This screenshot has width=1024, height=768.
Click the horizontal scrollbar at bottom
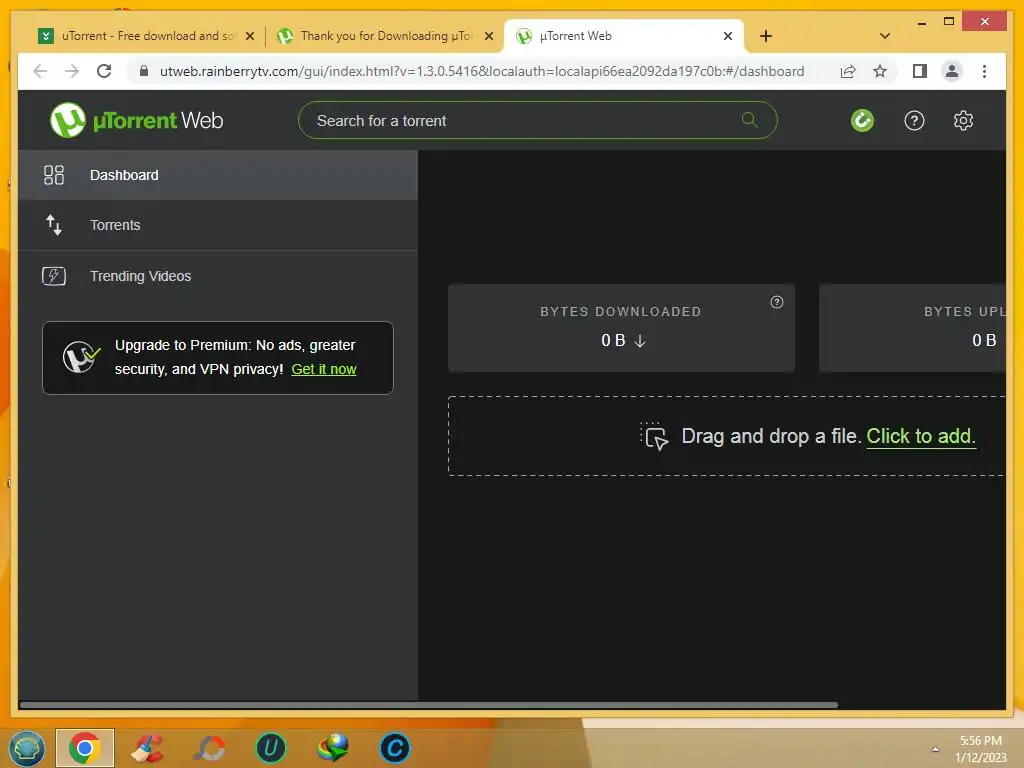point(428,705)
